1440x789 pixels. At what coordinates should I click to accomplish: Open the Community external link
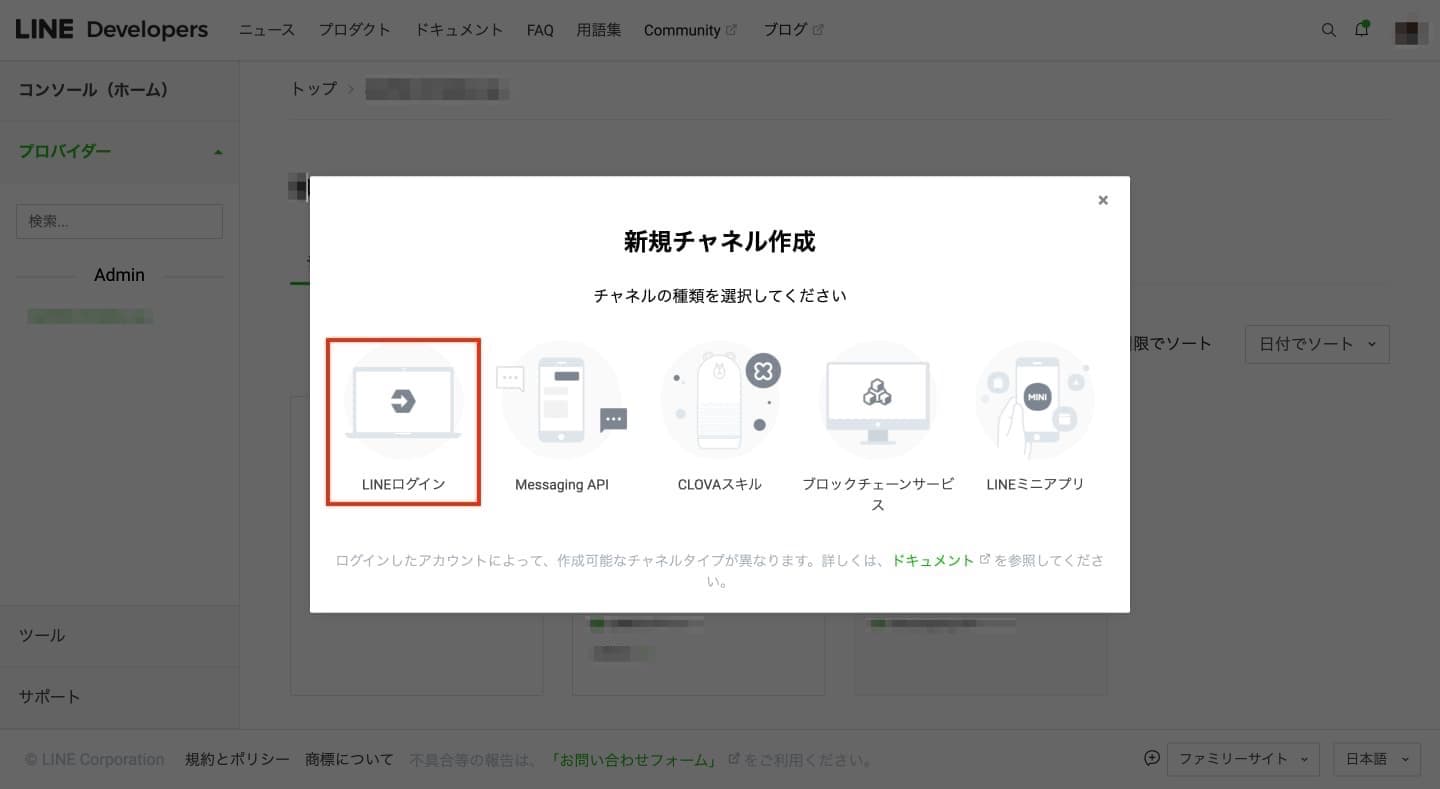690,30
